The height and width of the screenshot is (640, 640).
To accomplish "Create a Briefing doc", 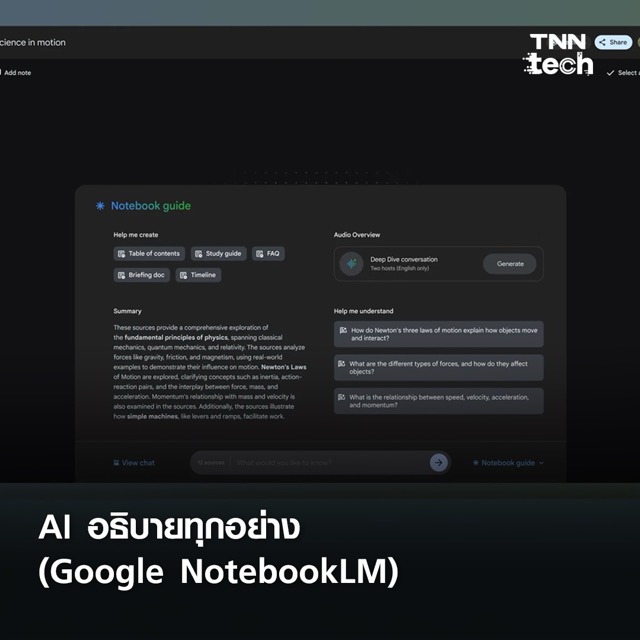I will tap(141, 275).
